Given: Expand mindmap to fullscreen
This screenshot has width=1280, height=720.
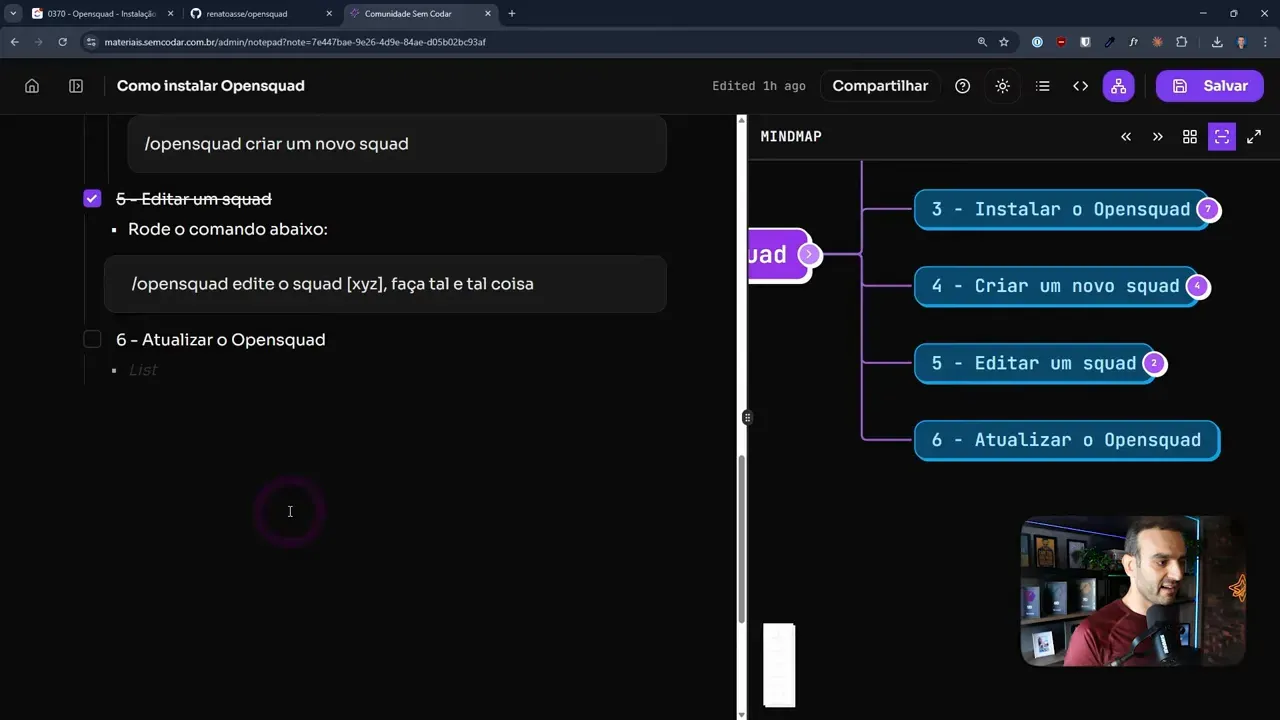Looking at the screenshot, I should click(x=1253, y=137).
